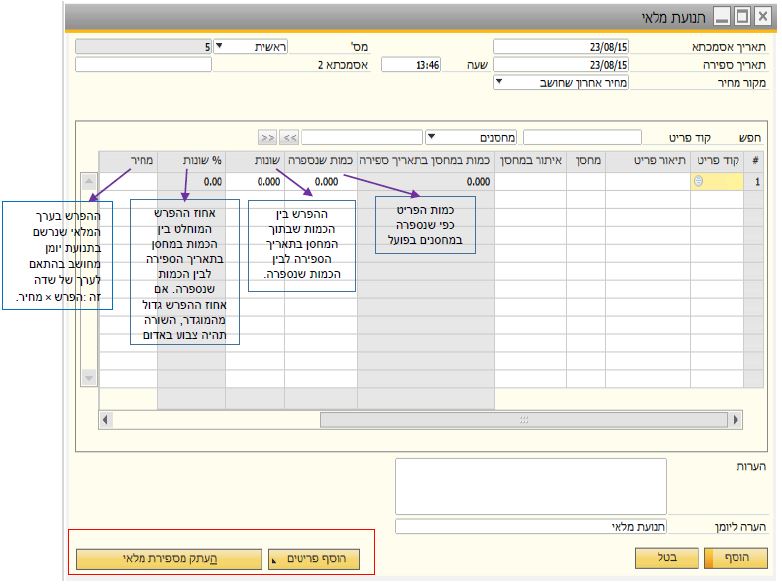
Task: Click the תיאור פריט column header
Action: pos(648,161)
